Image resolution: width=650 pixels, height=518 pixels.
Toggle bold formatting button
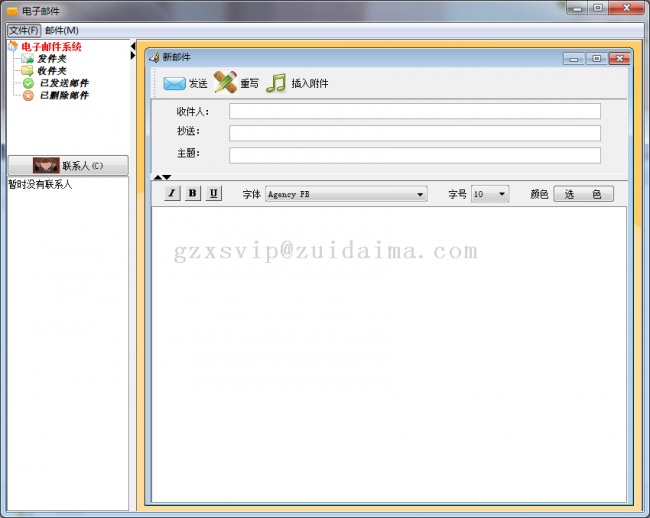(x=193, y=193)
